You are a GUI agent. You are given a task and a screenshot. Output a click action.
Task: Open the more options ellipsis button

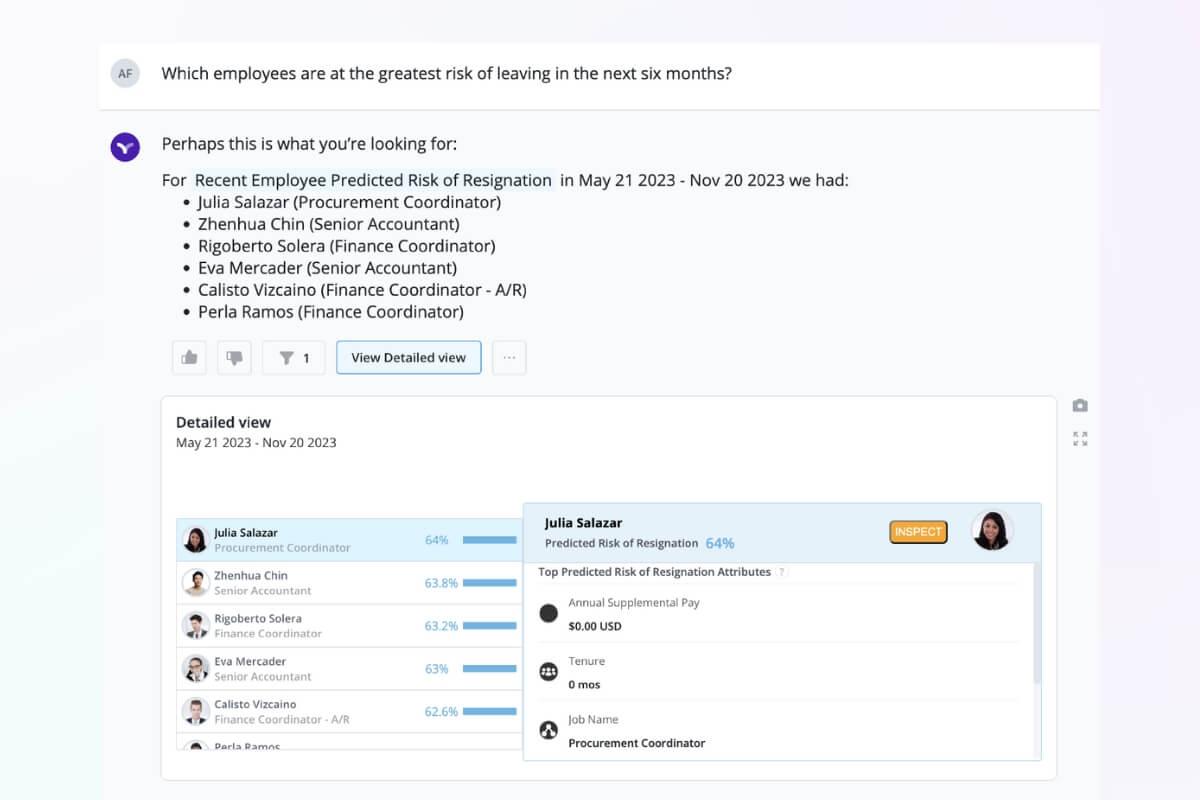(509, 358)
